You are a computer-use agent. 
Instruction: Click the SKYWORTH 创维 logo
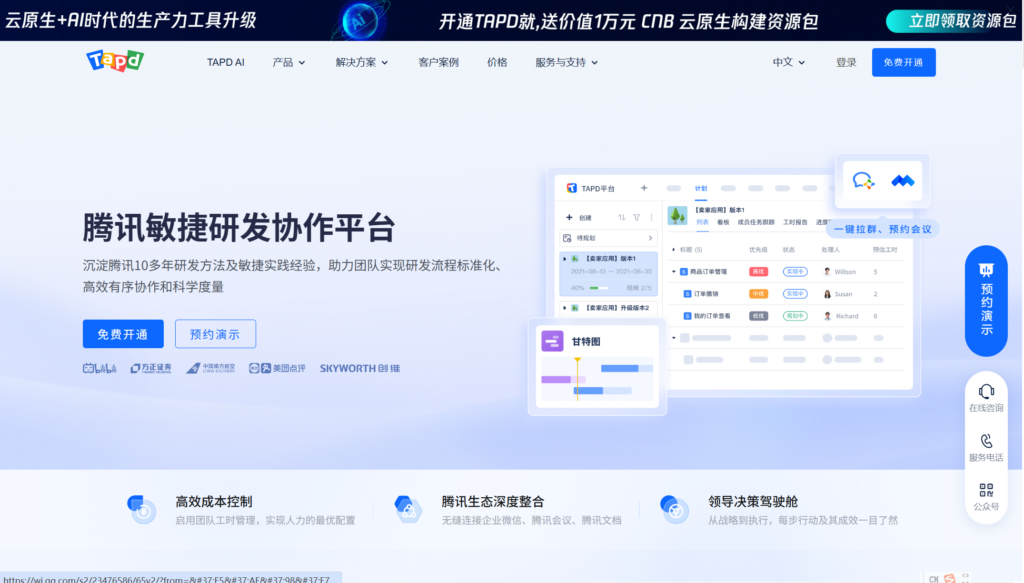tap(360, 368)
